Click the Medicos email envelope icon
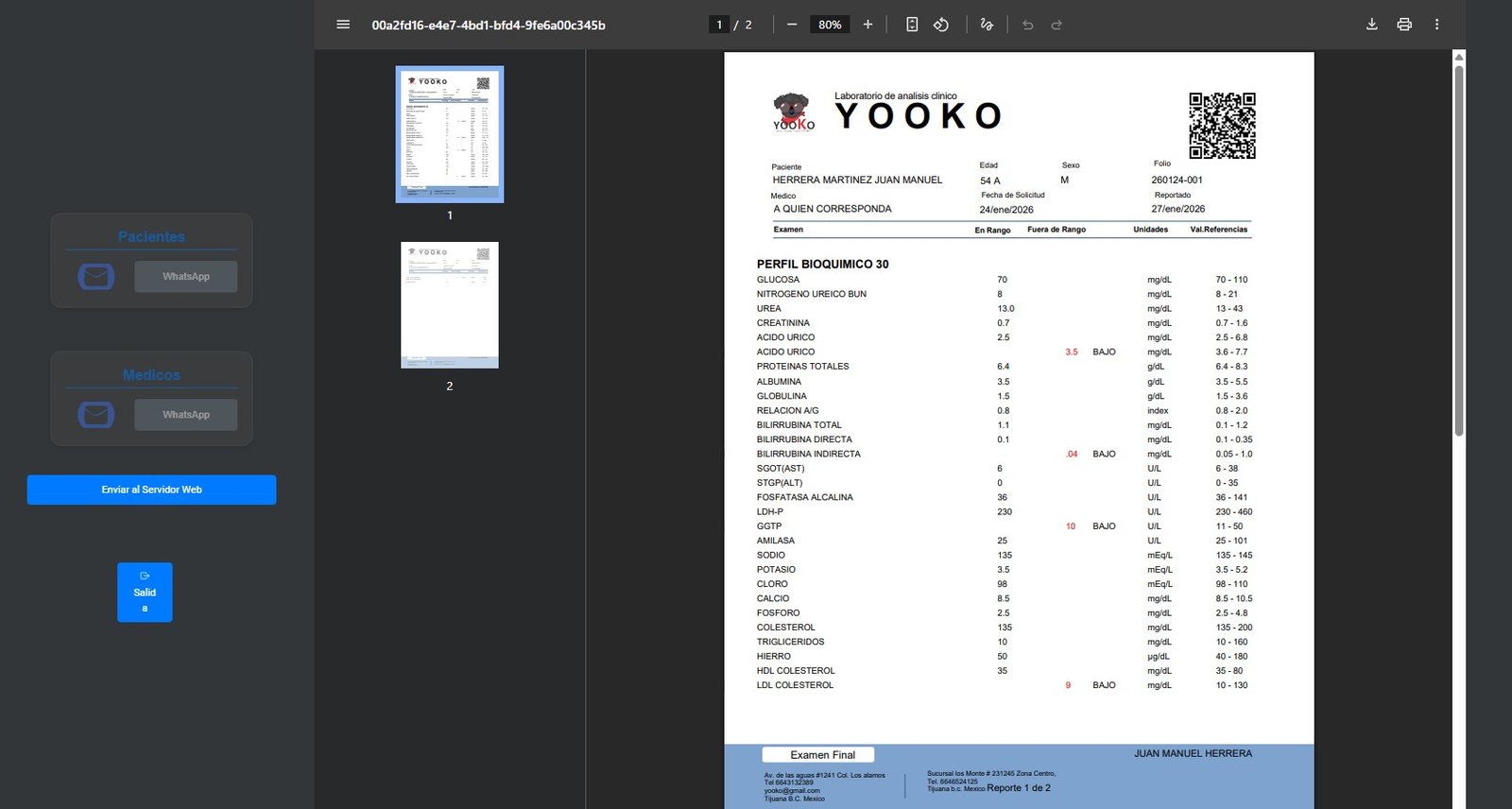The width and height of the screenshot is (1512, 809). coord(95,415)
